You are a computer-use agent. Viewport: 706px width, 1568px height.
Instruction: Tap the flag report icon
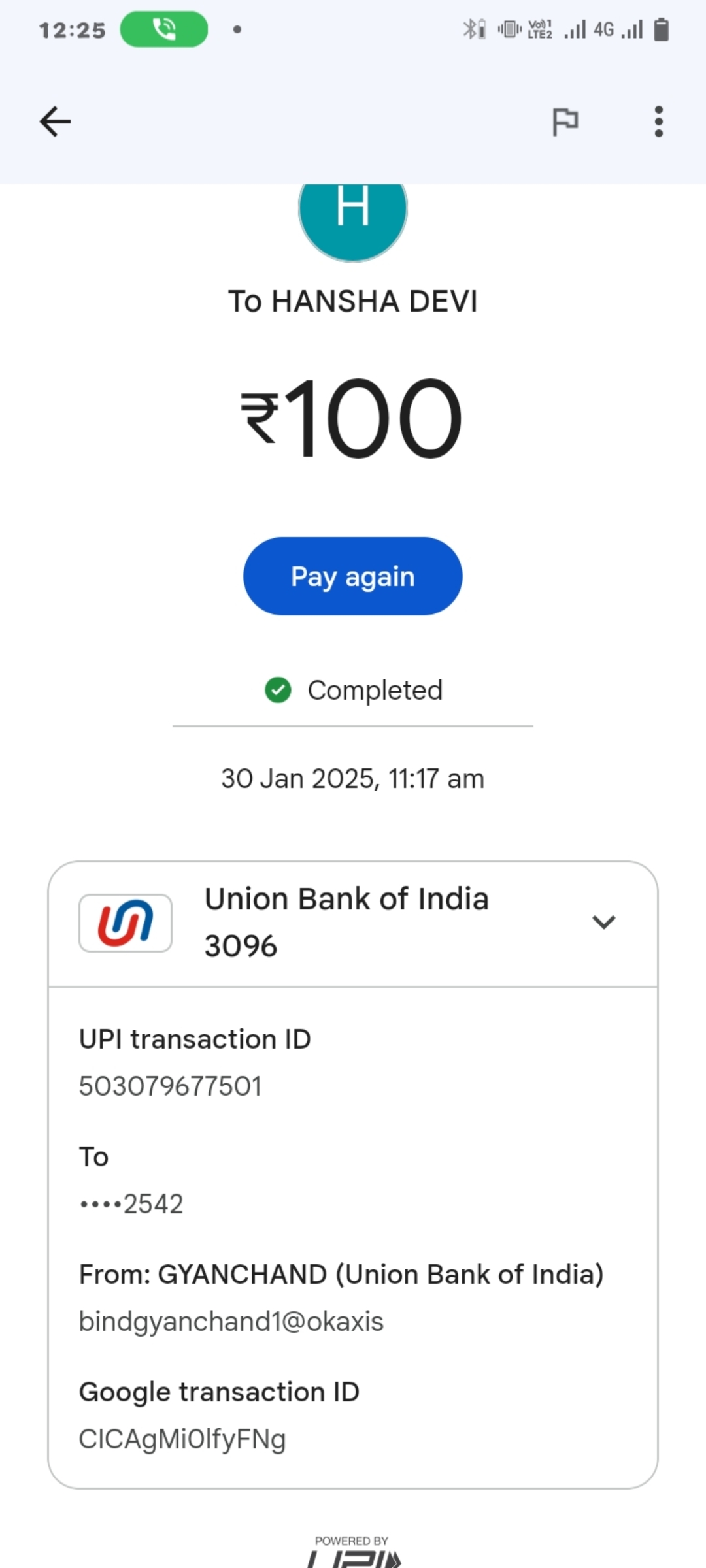565,122
